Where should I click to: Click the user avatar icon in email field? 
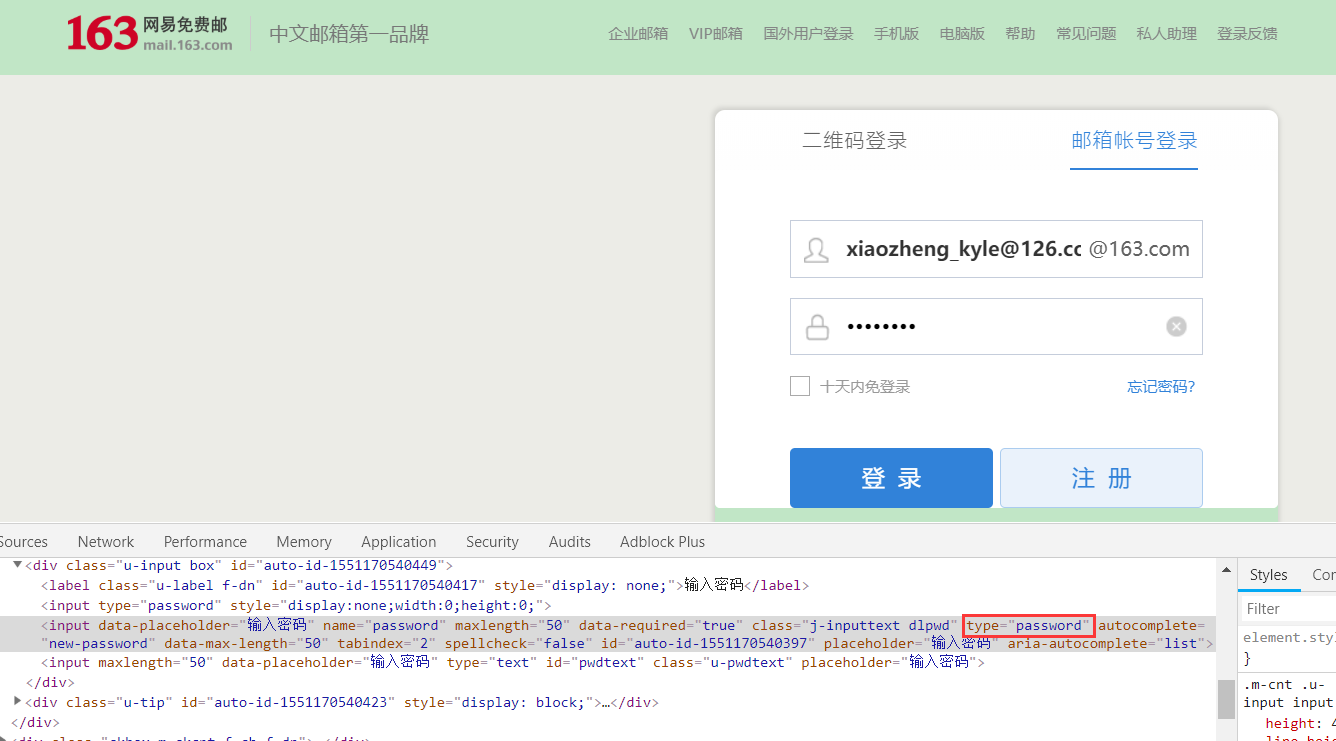(x=816, y=250)
